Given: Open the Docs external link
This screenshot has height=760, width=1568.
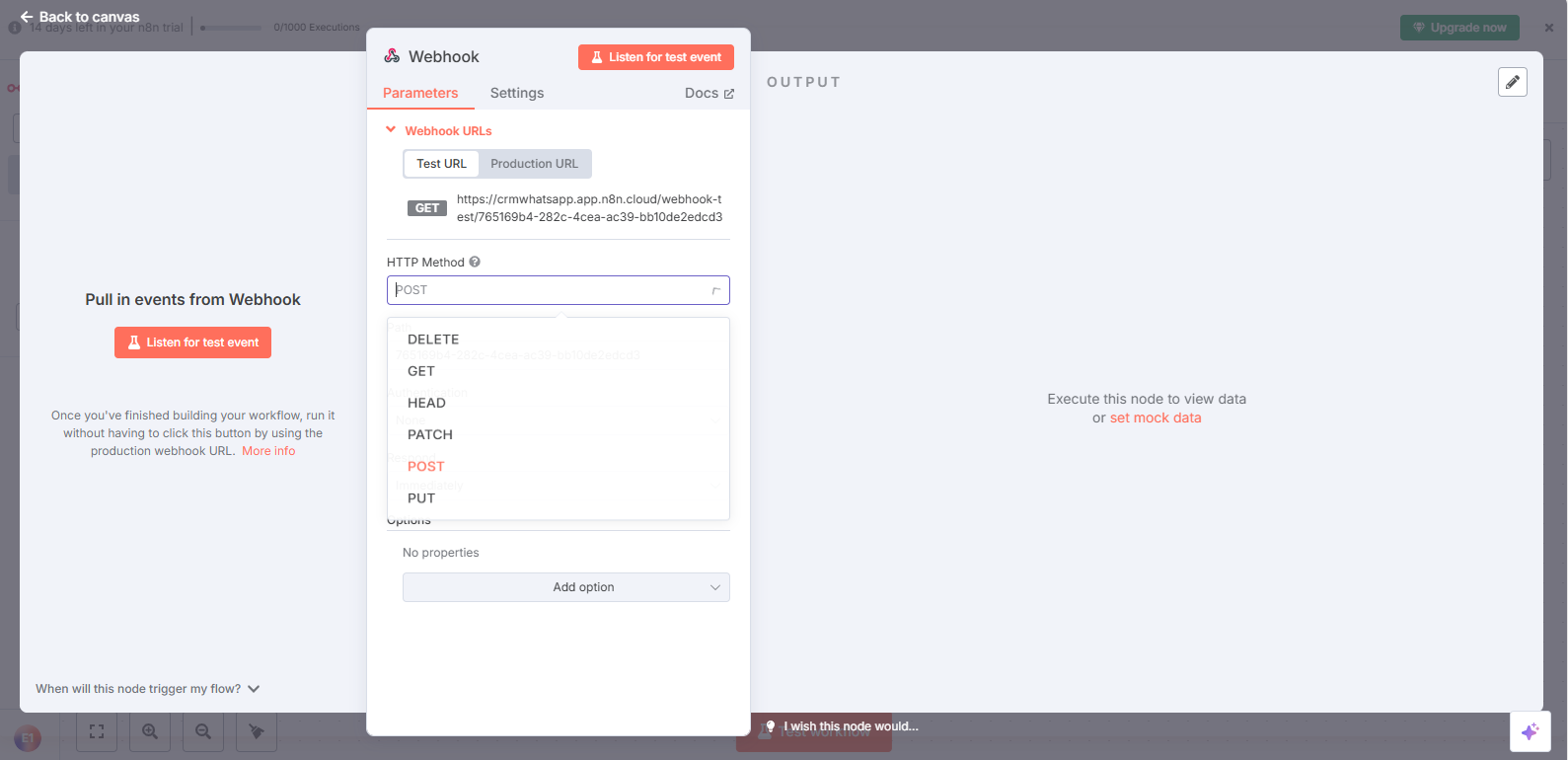Looking at the screenshot, I should click(x=709, y=93).
